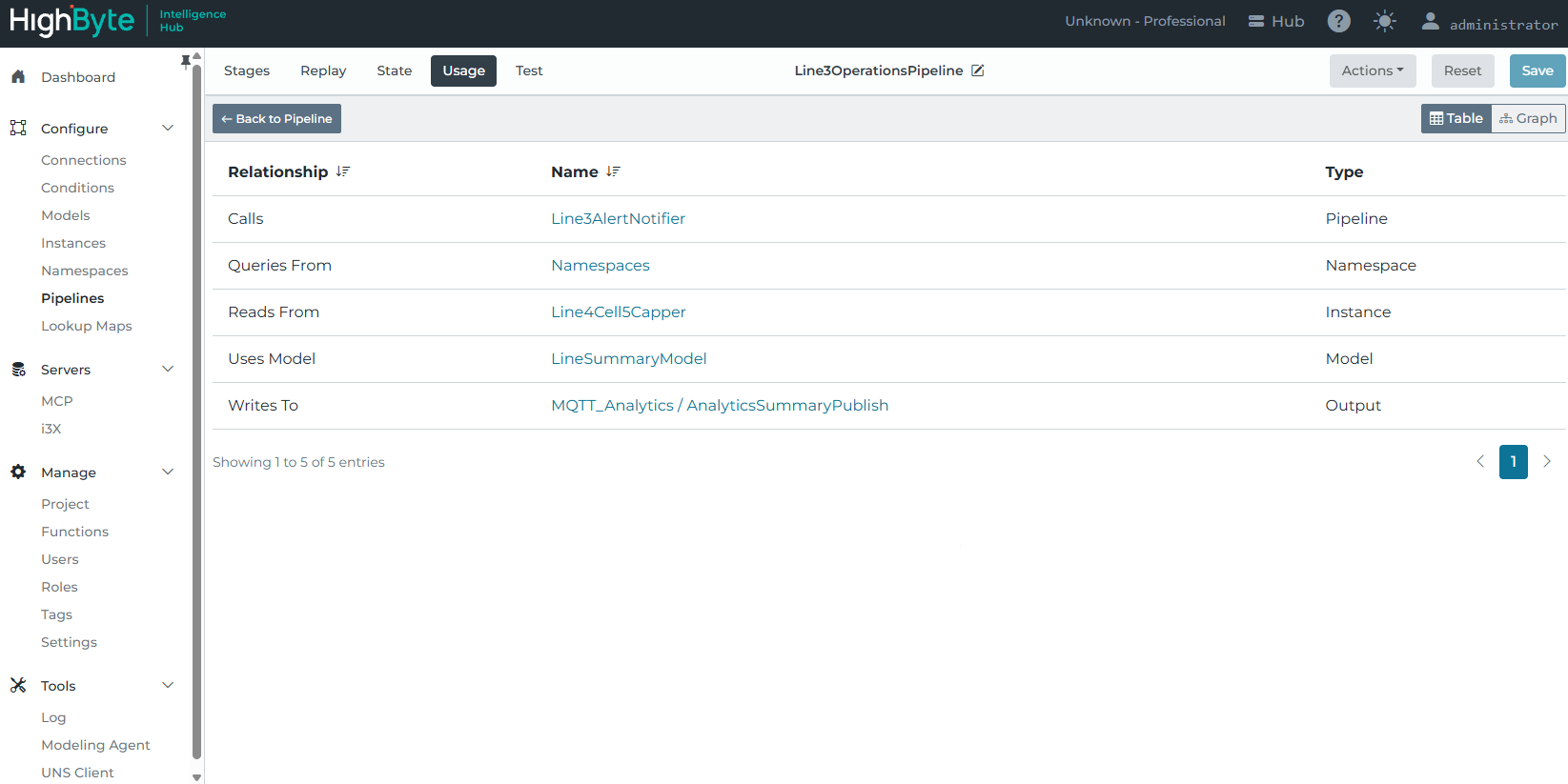Open Settings under Manage
Screen dimensions: 1568x784
tap(69, 642)
